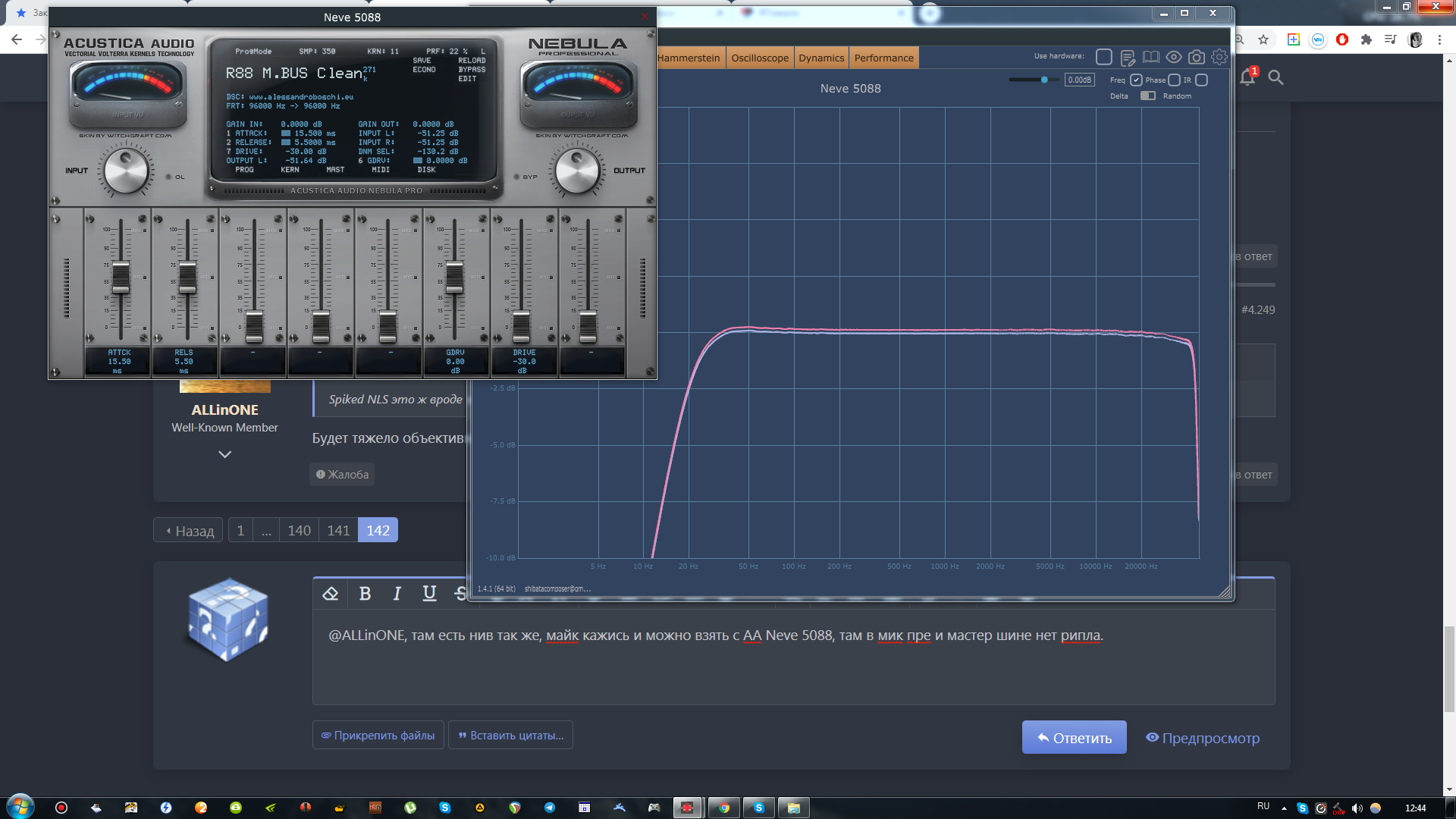Expand chevron under ALLinONE user profile
The width and height of the screenshot is (1456, 819).
click(x=224, y=454)
